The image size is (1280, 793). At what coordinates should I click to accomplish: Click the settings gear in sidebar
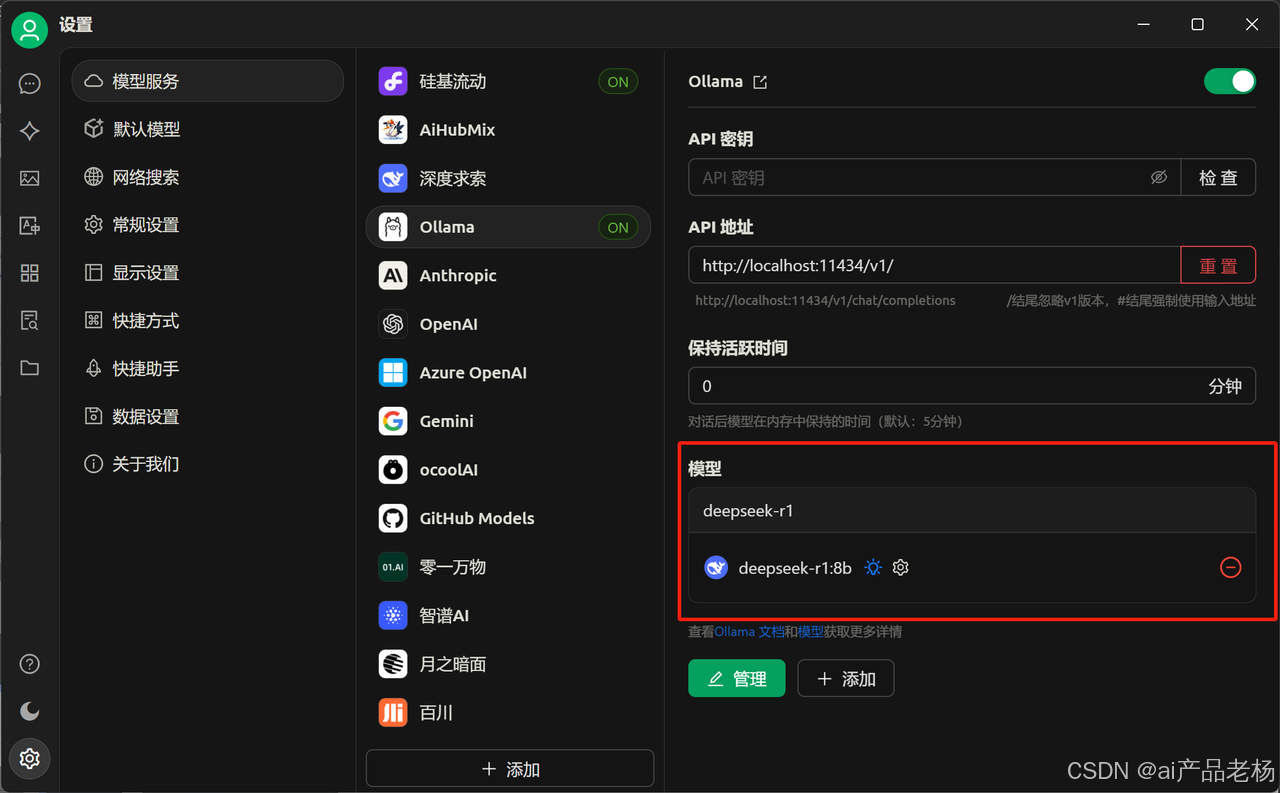click(30, 759)
